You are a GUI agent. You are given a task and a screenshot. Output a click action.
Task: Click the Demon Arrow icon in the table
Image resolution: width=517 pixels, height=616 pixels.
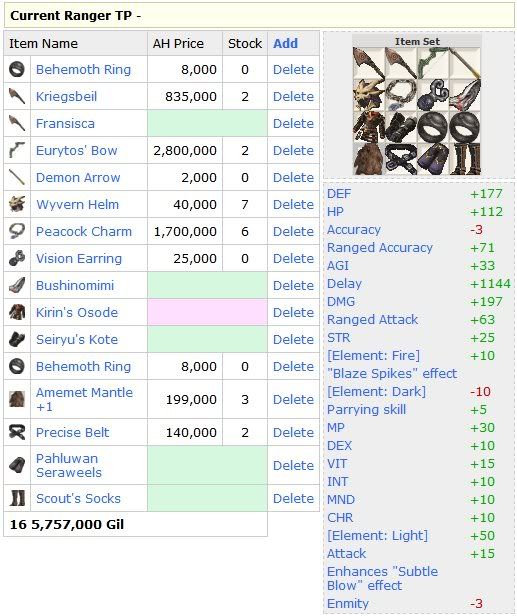pos(17,177)
